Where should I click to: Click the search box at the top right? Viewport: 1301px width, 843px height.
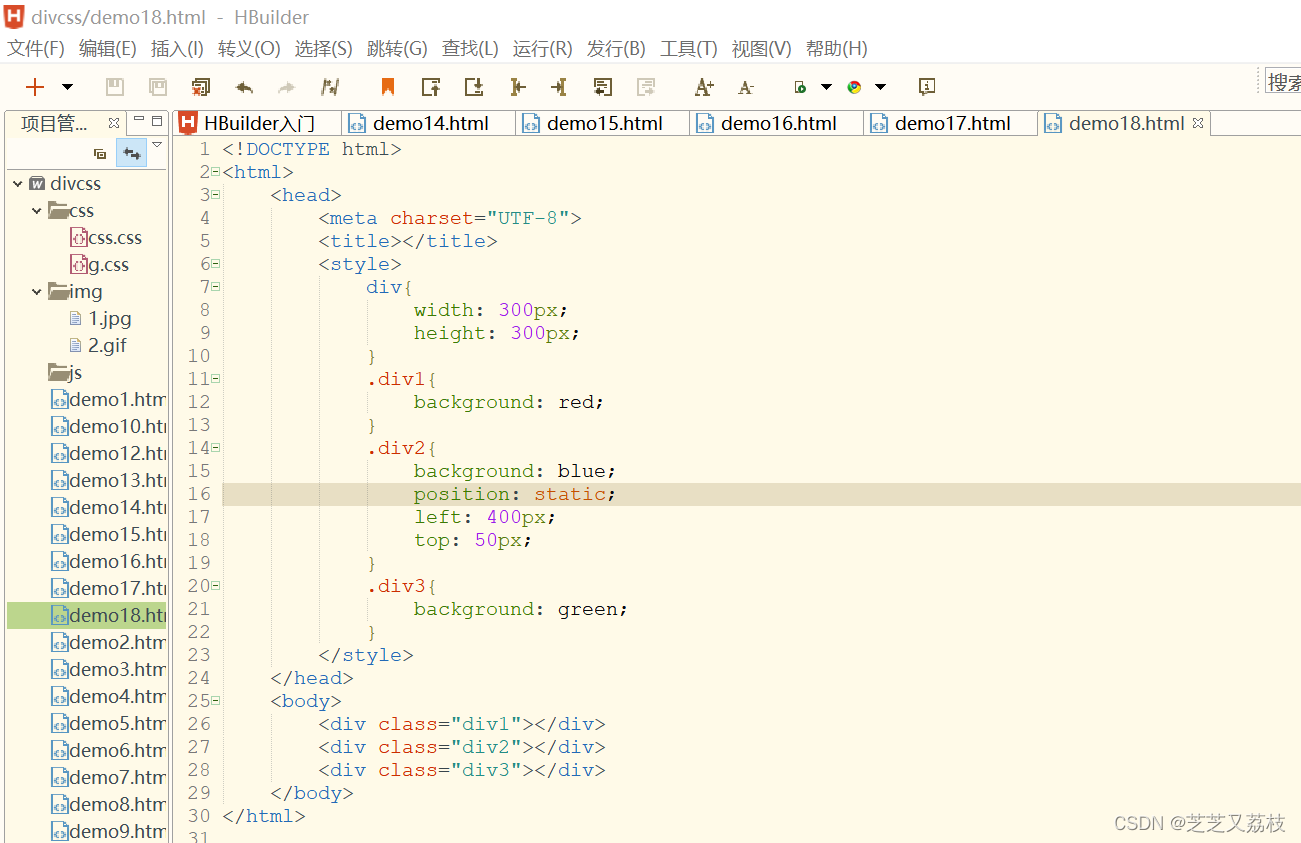(1283, 82)
